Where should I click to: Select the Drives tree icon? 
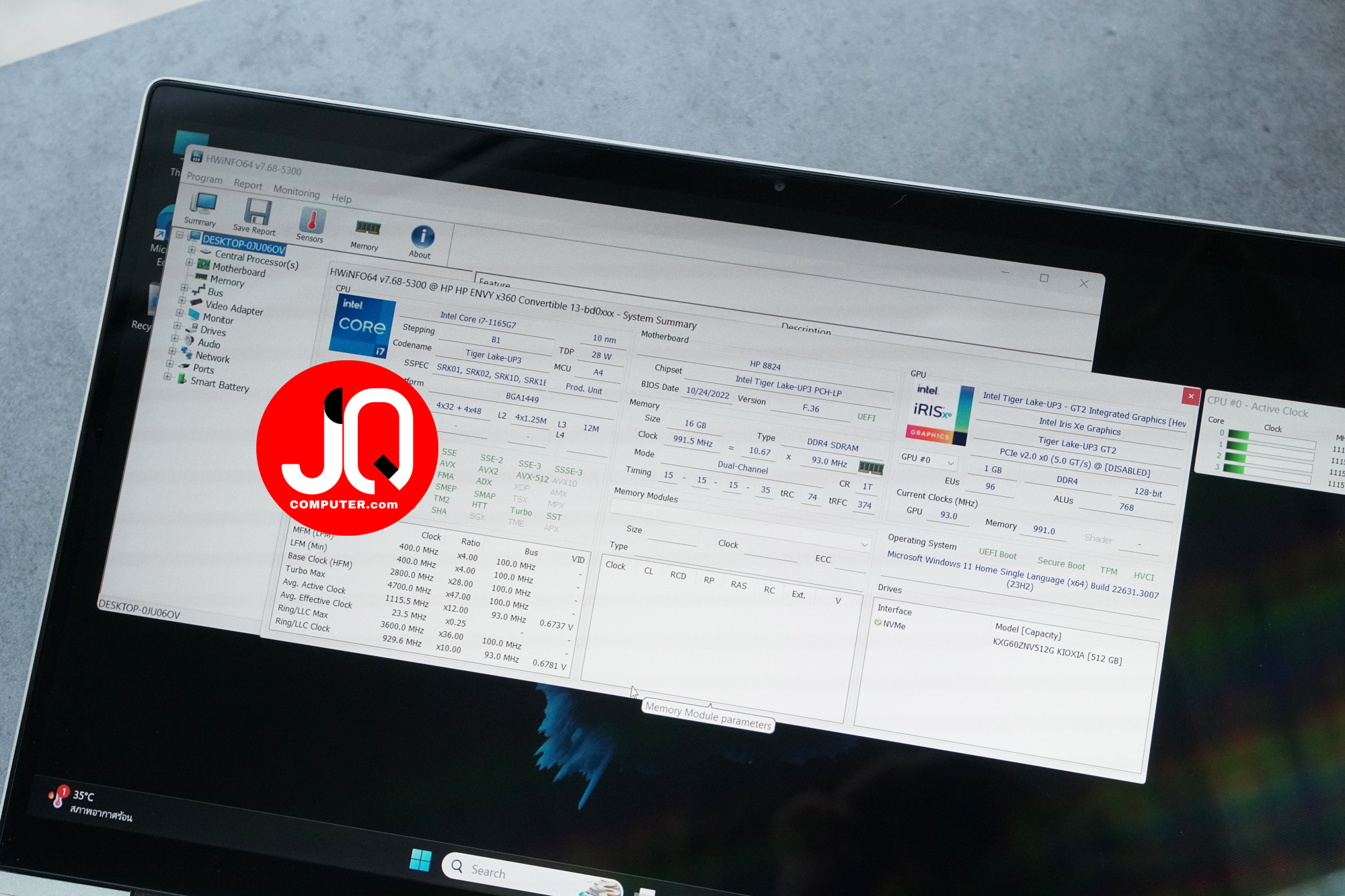click(x=192, y=327)
